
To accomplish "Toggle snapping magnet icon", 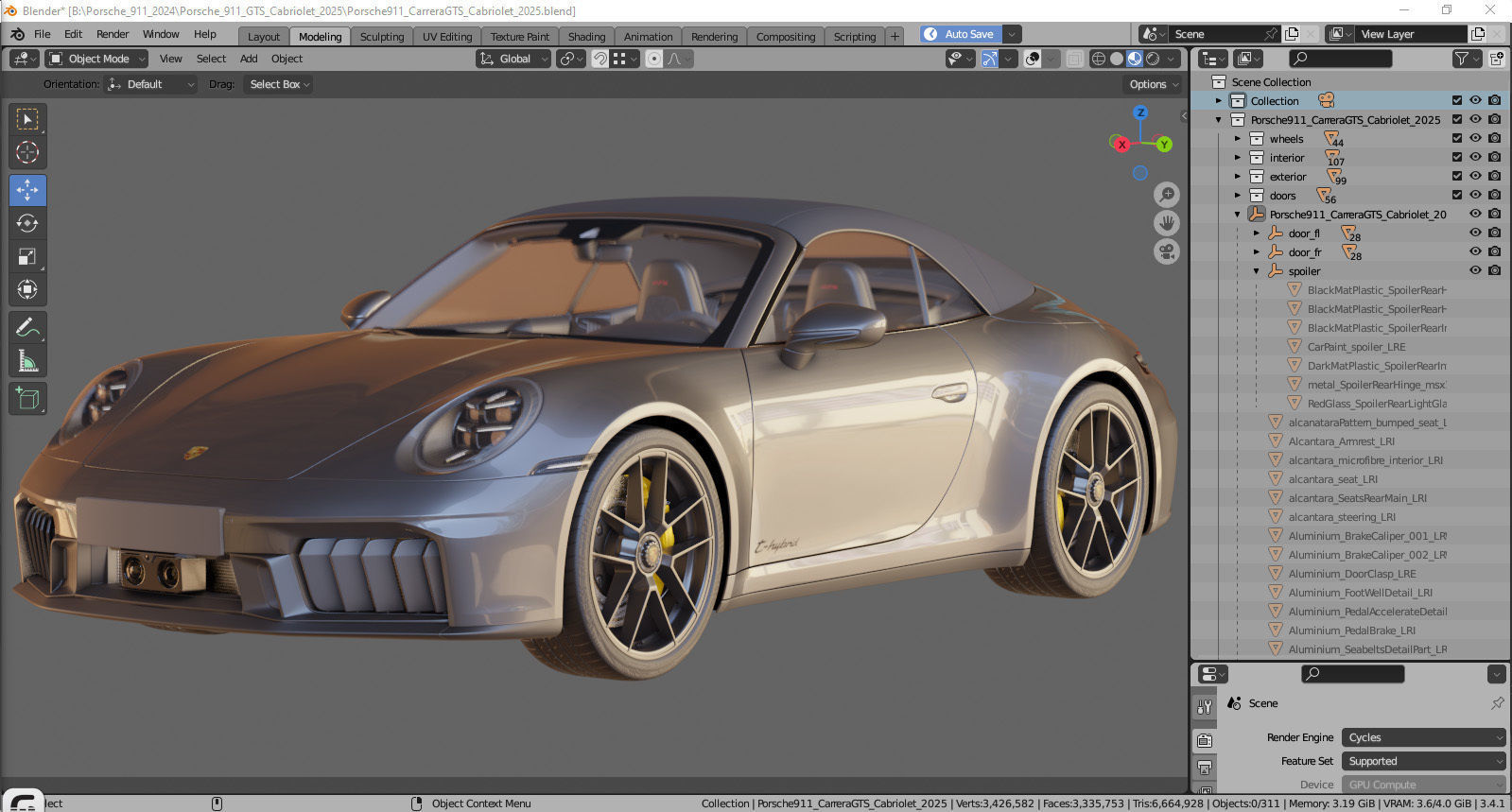I will (600, 59).
